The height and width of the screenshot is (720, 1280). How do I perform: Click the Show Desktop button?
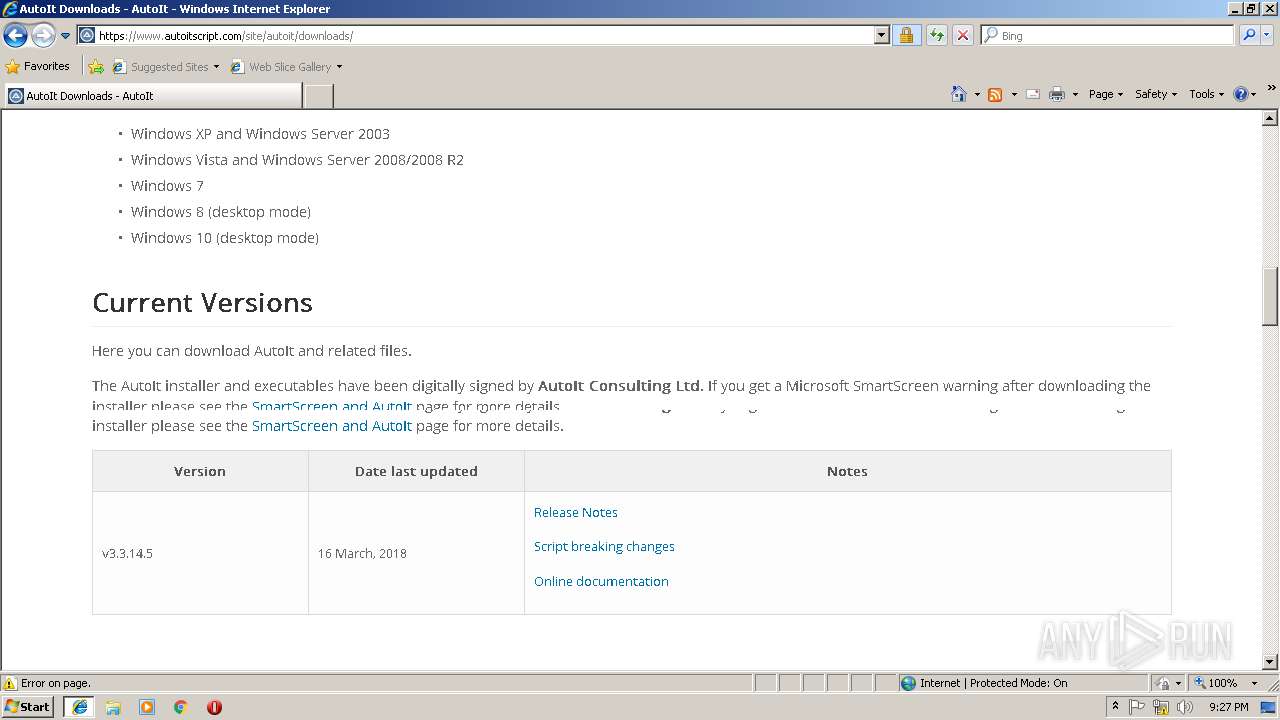(1269, 707)
